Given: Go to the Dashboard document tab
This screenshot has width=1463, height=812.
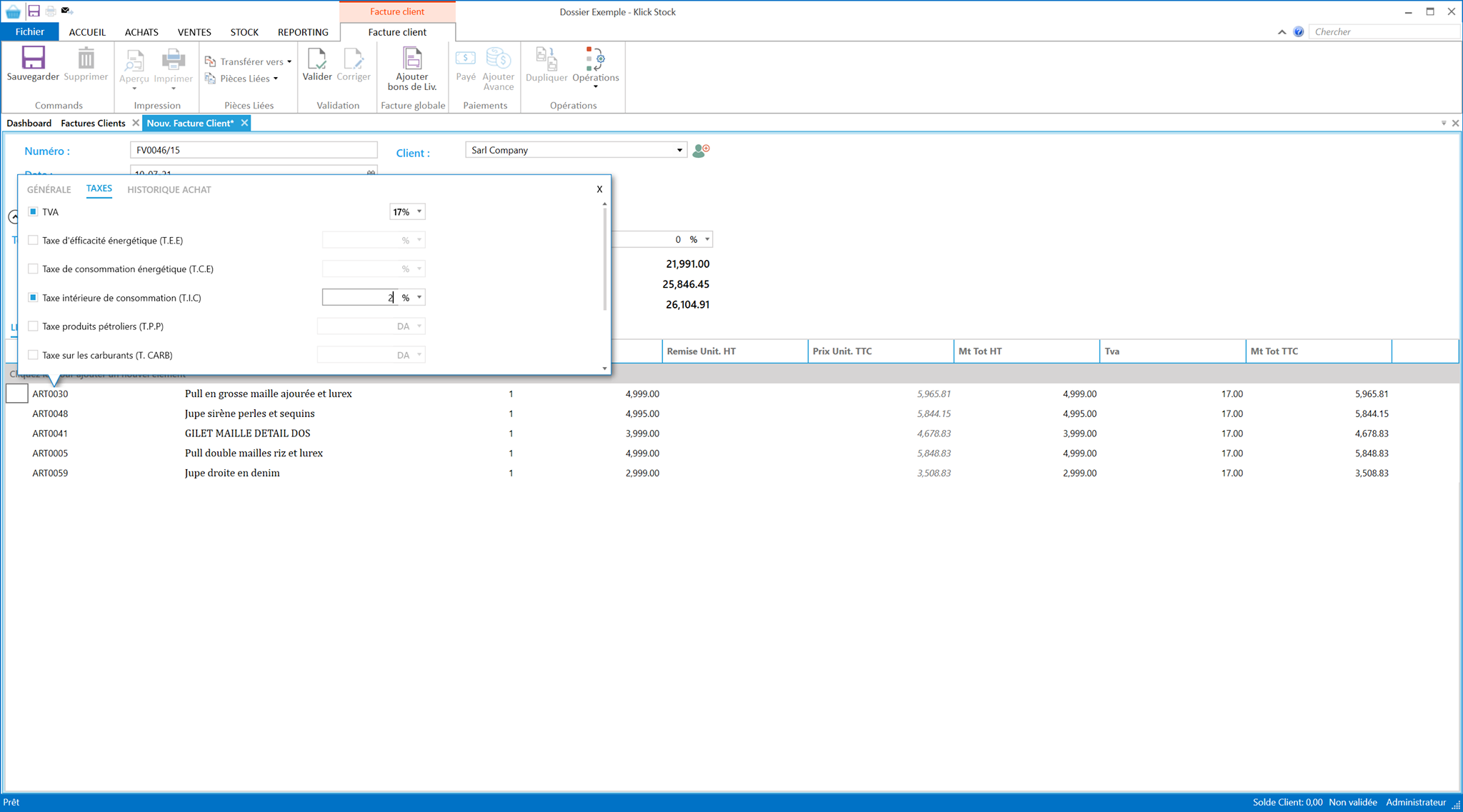Looking at the screenshot, I should coord(29,123).
